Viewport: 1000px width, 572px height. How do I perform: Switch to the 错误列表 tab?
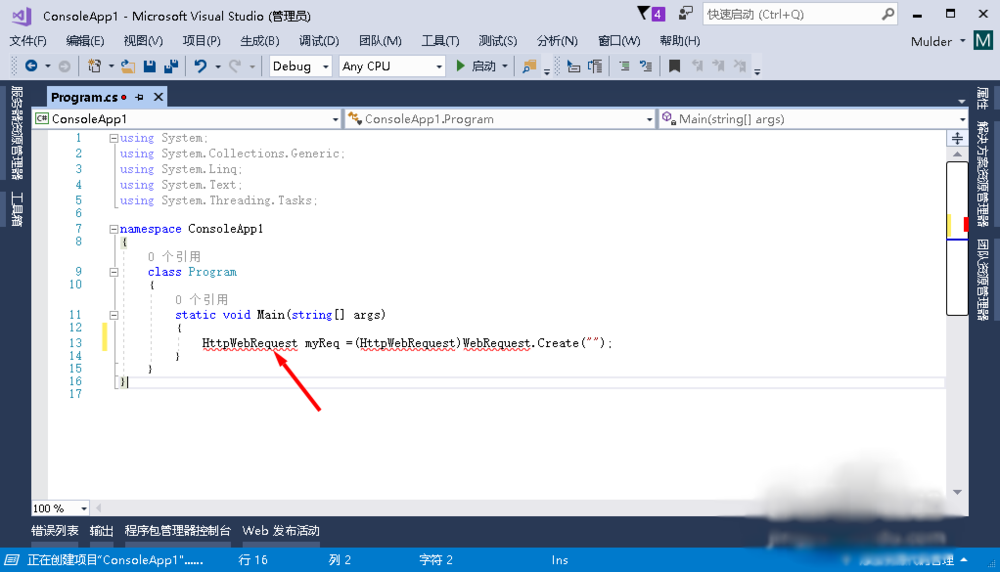click(56, 531)
